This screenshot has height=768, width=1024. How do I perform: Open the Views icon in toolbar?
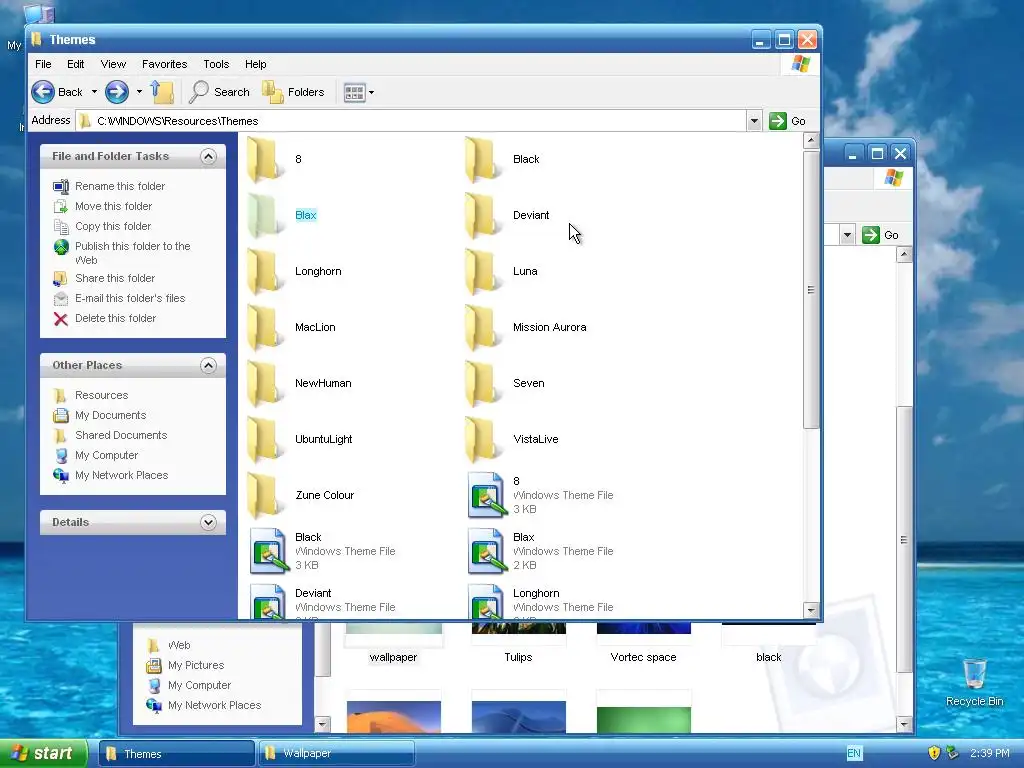point(355,93)
